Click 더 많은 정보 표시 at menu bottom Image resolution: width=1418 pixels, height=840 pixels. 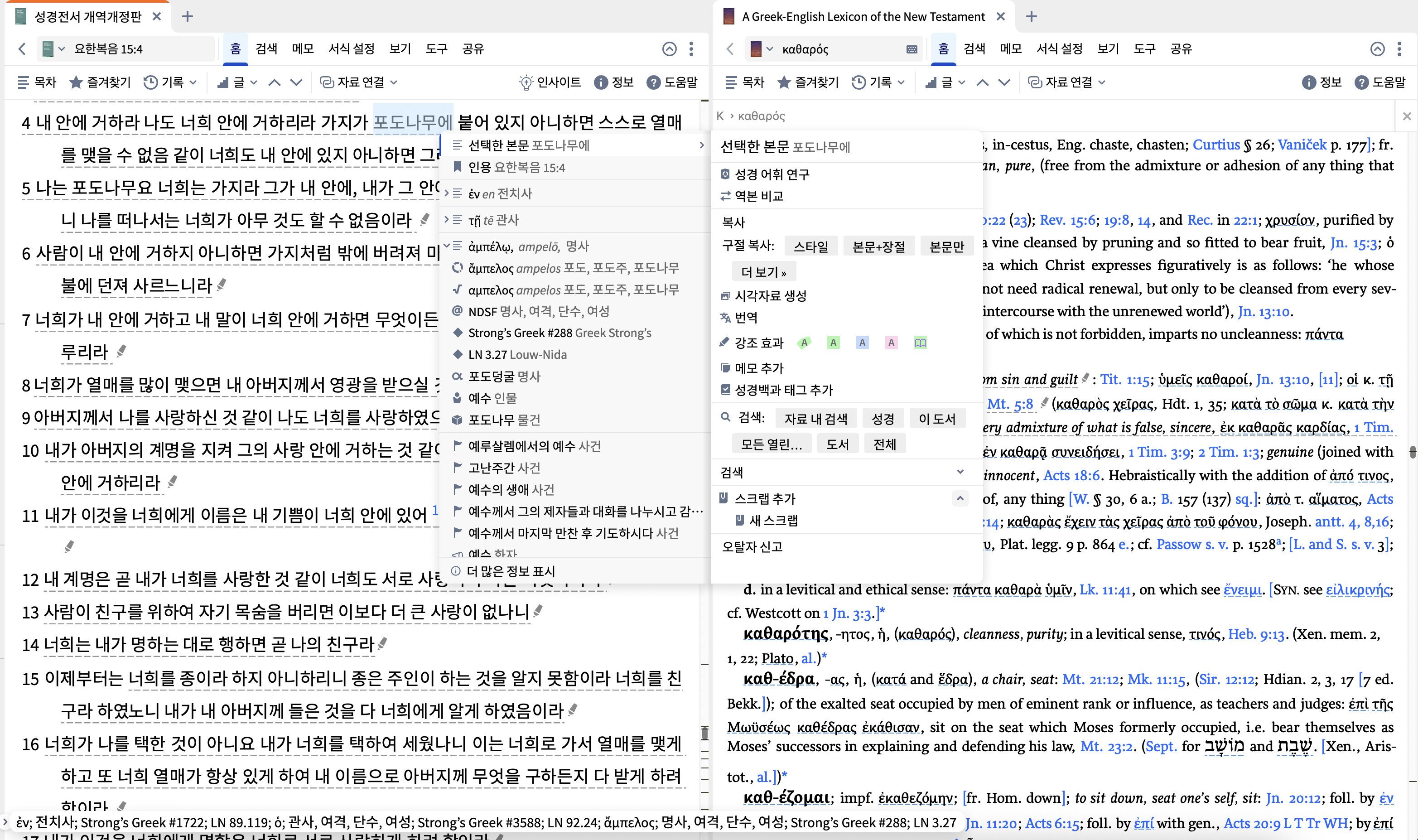(575, 571)
